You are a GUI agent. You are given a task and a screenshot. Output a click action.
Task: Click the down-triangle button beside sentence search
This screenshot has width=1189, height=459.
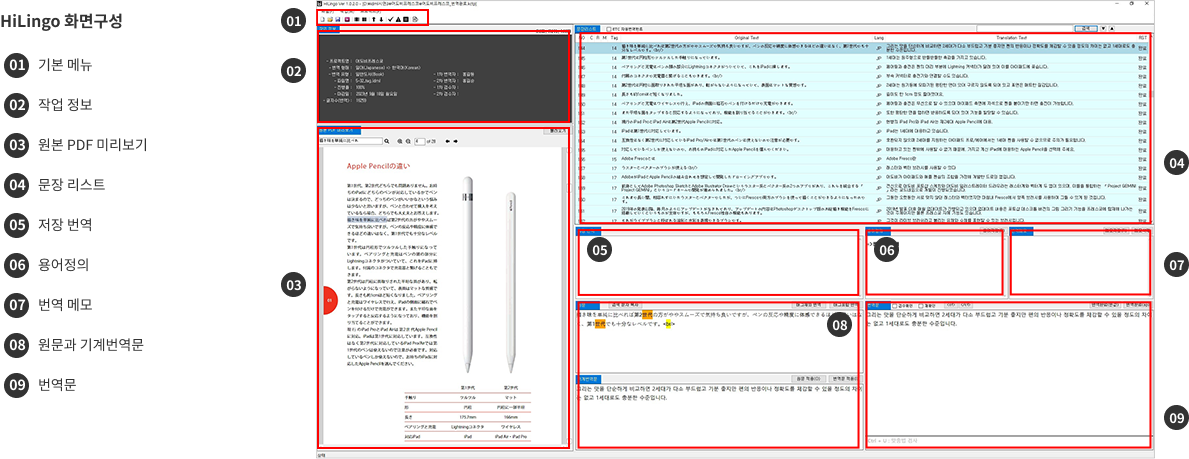coord(1103,28)
